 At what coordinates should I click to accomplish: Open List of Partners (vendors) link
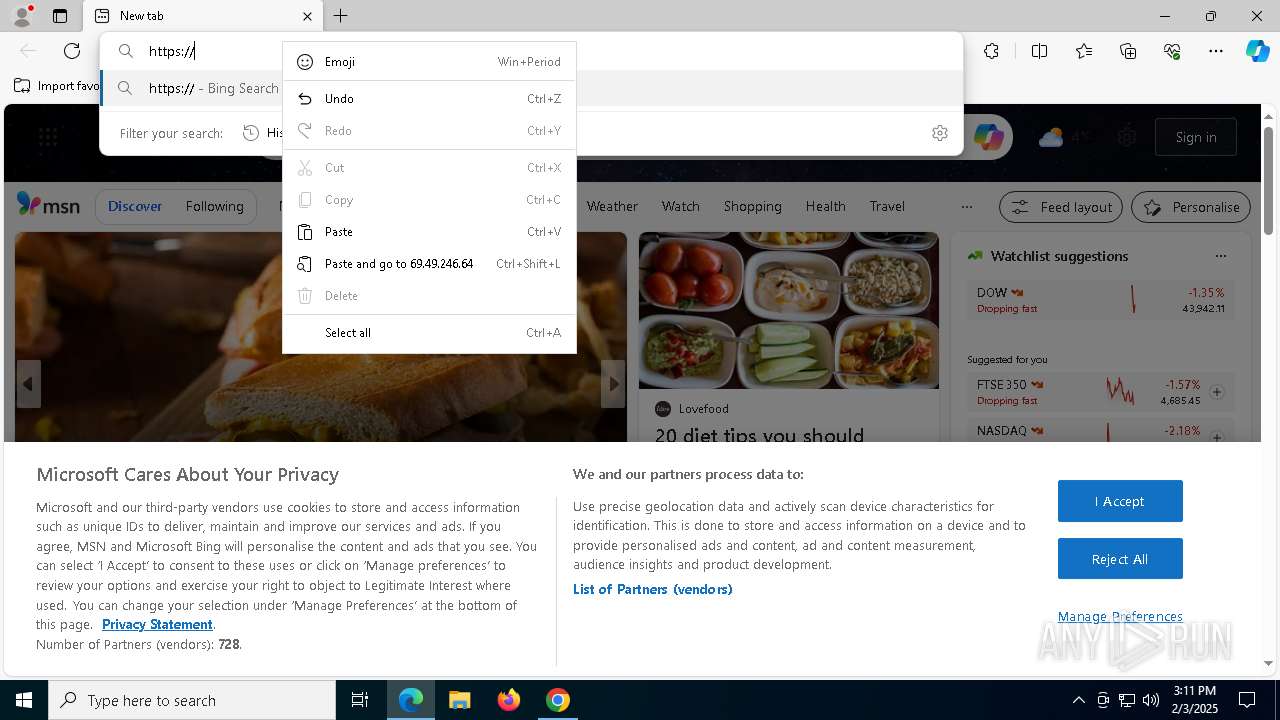point(653,589)
